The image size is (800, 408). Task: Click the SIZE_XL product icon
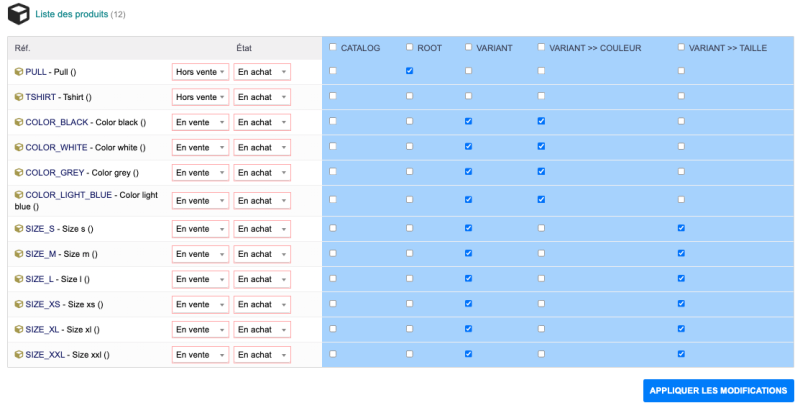pyautogui.click(x=19, y=329)
